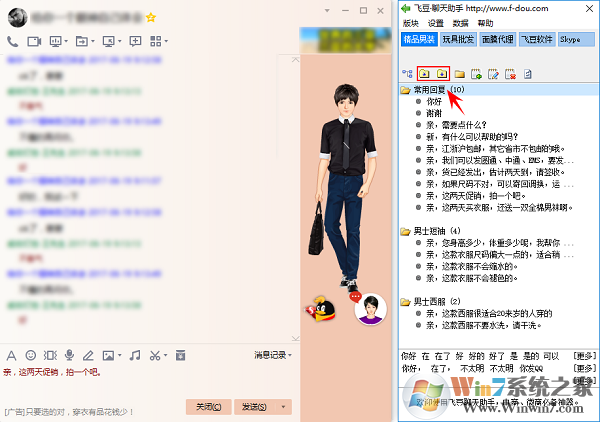Open the chat window title dropdown arrow

(x=327, y=11)
